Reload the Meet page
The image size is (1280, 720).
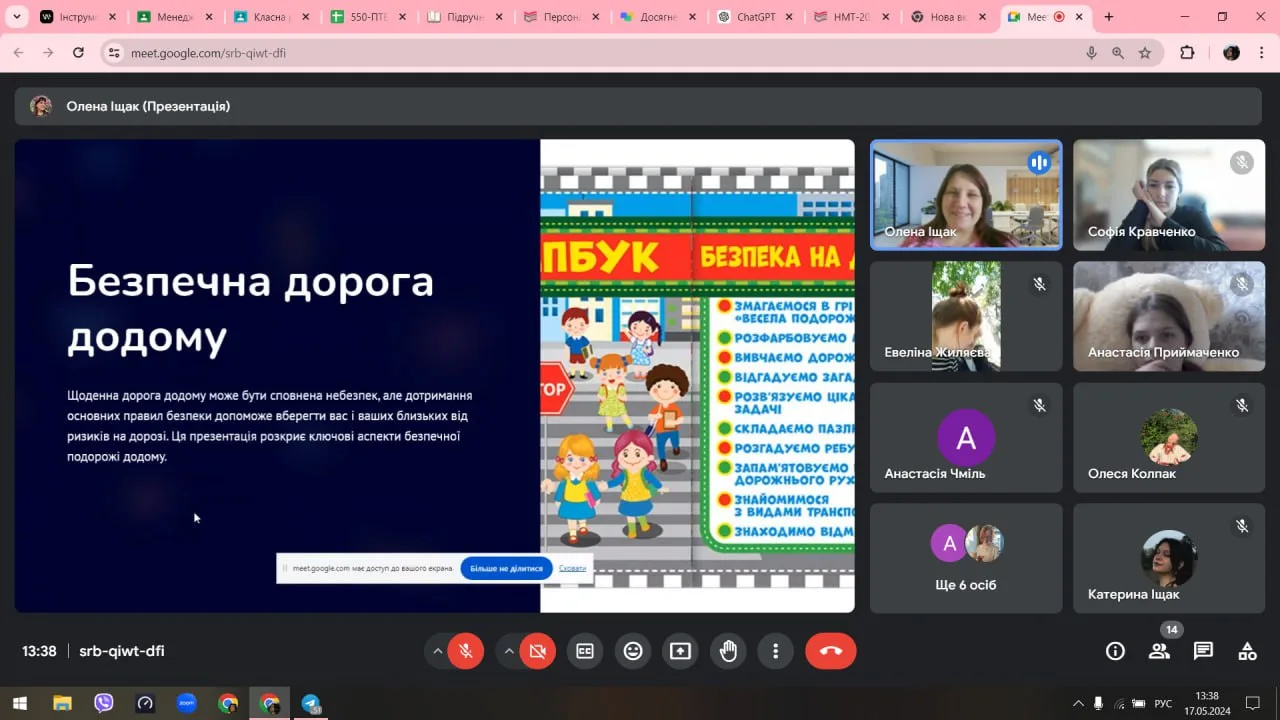click(78, 53)
